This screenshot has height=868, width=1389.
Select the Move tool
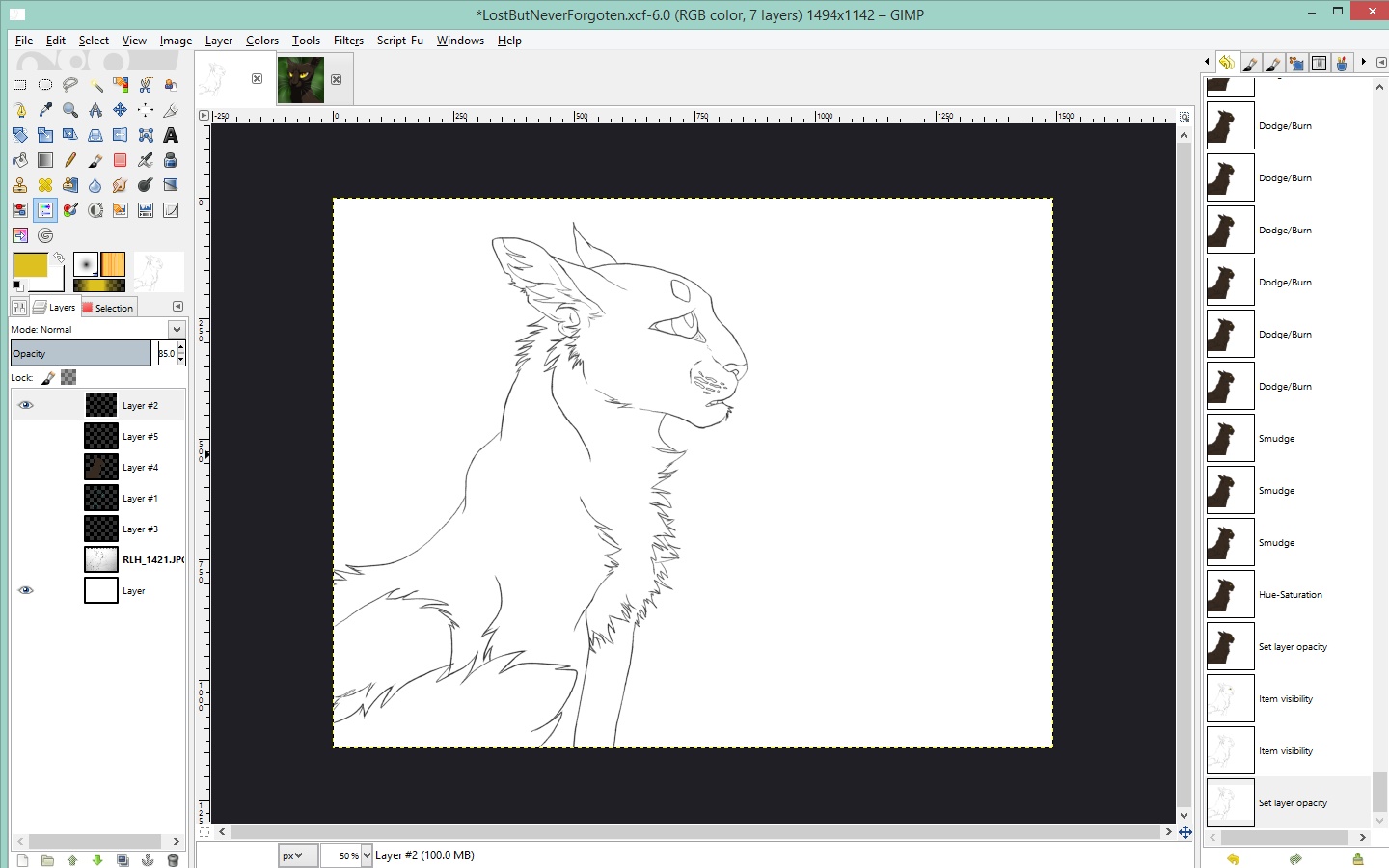(x=121, y=110)
